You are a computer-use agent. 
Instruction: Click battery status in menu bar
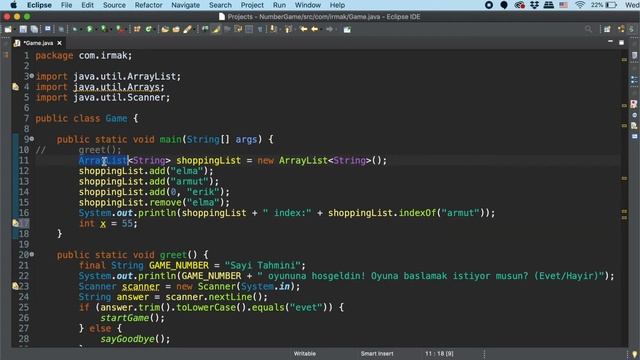click(604, 5)
